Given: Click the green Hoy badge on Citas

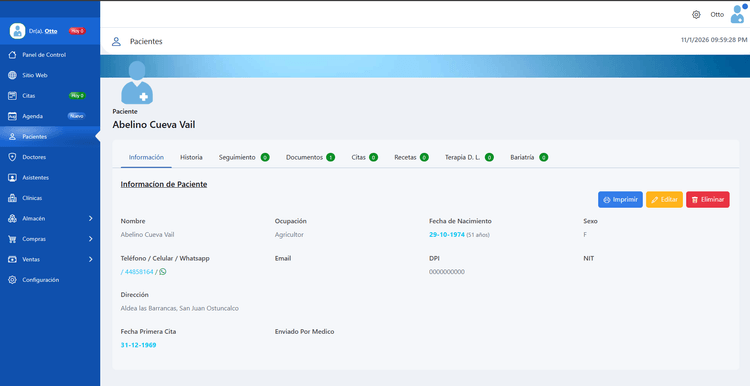Looking at the screenshot, I should pos(77,96).
